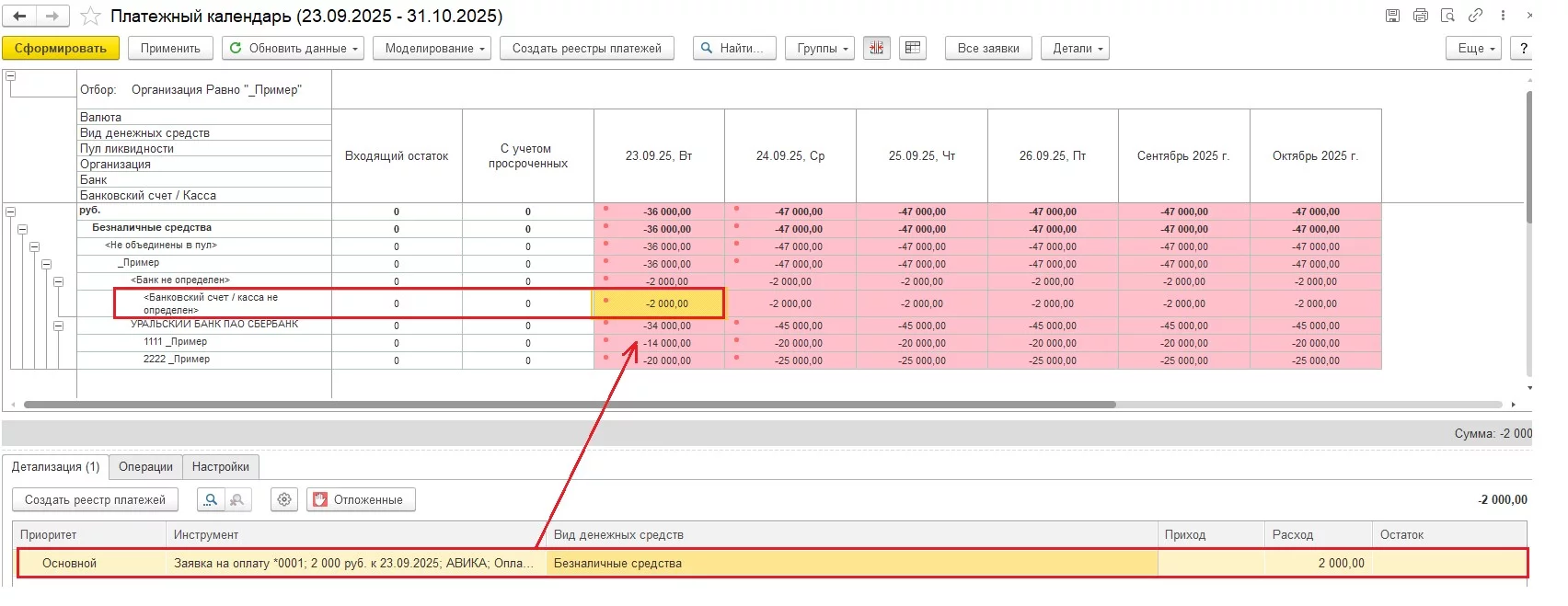Add report to favorites with star icon
This screenshot has height=606, width=1568.
tap(90, 17)
